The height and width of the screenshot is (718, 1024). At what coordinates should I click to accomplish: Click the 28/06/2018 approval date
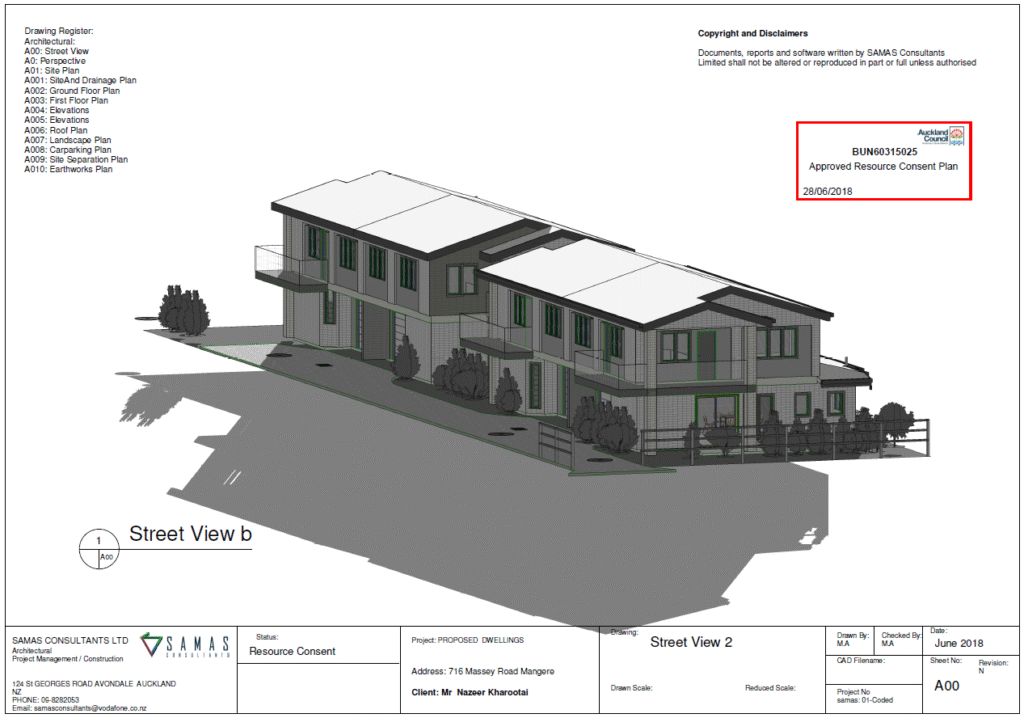(827, 190)
